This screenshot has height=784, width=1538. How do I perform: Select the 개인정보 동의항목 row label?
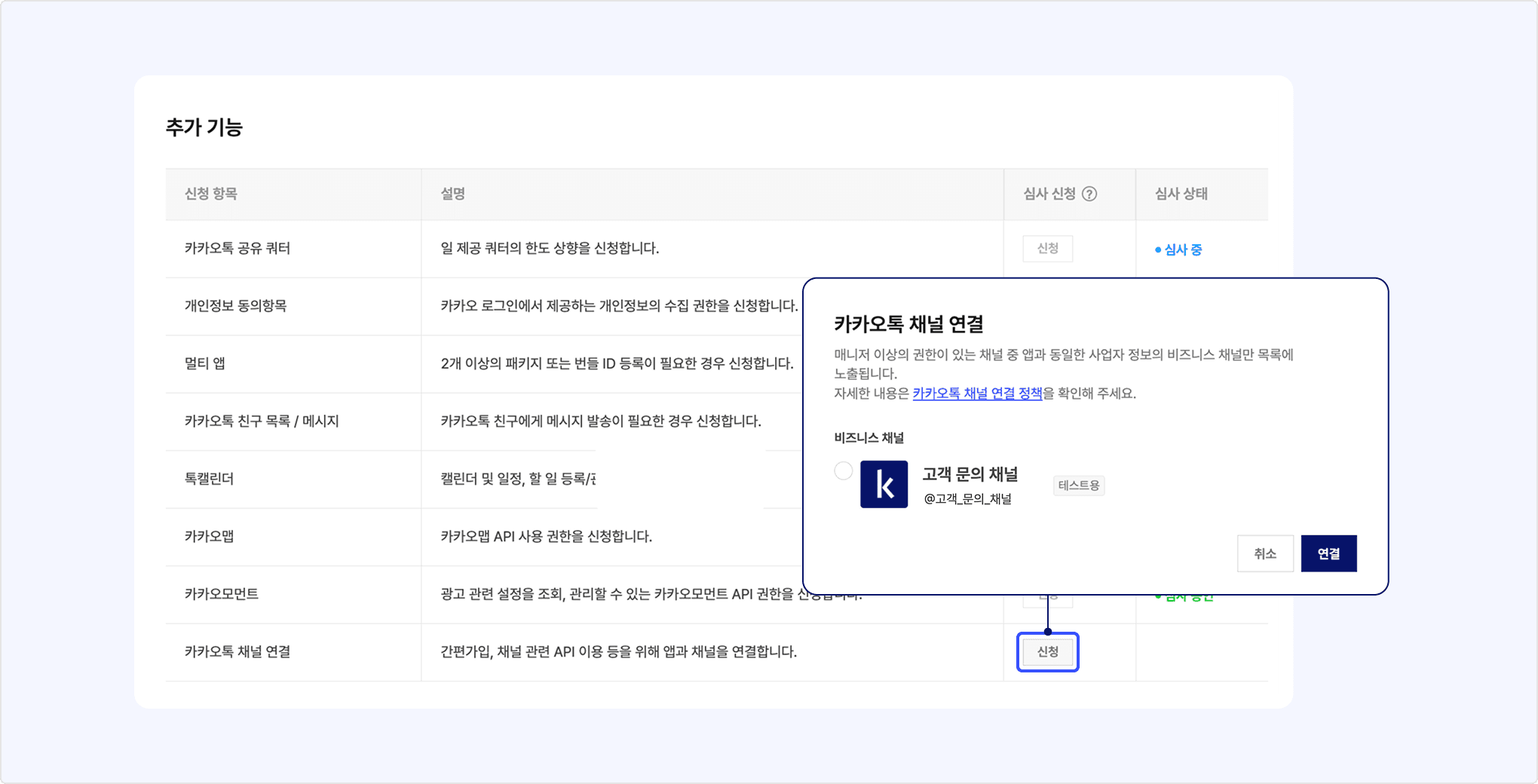click(x=235, y=306)
